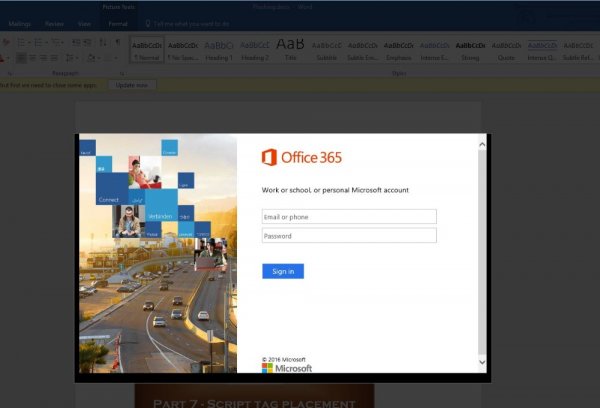Click the Sort icon in Paragraph group
This screenshot has width=600, height=408.
click(x=103, y=43)
